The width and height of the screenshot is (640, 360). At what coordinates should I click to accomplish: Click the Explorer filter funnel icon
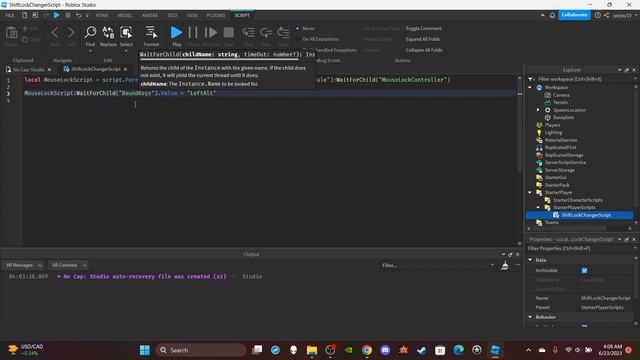click(x=531, y=79)
